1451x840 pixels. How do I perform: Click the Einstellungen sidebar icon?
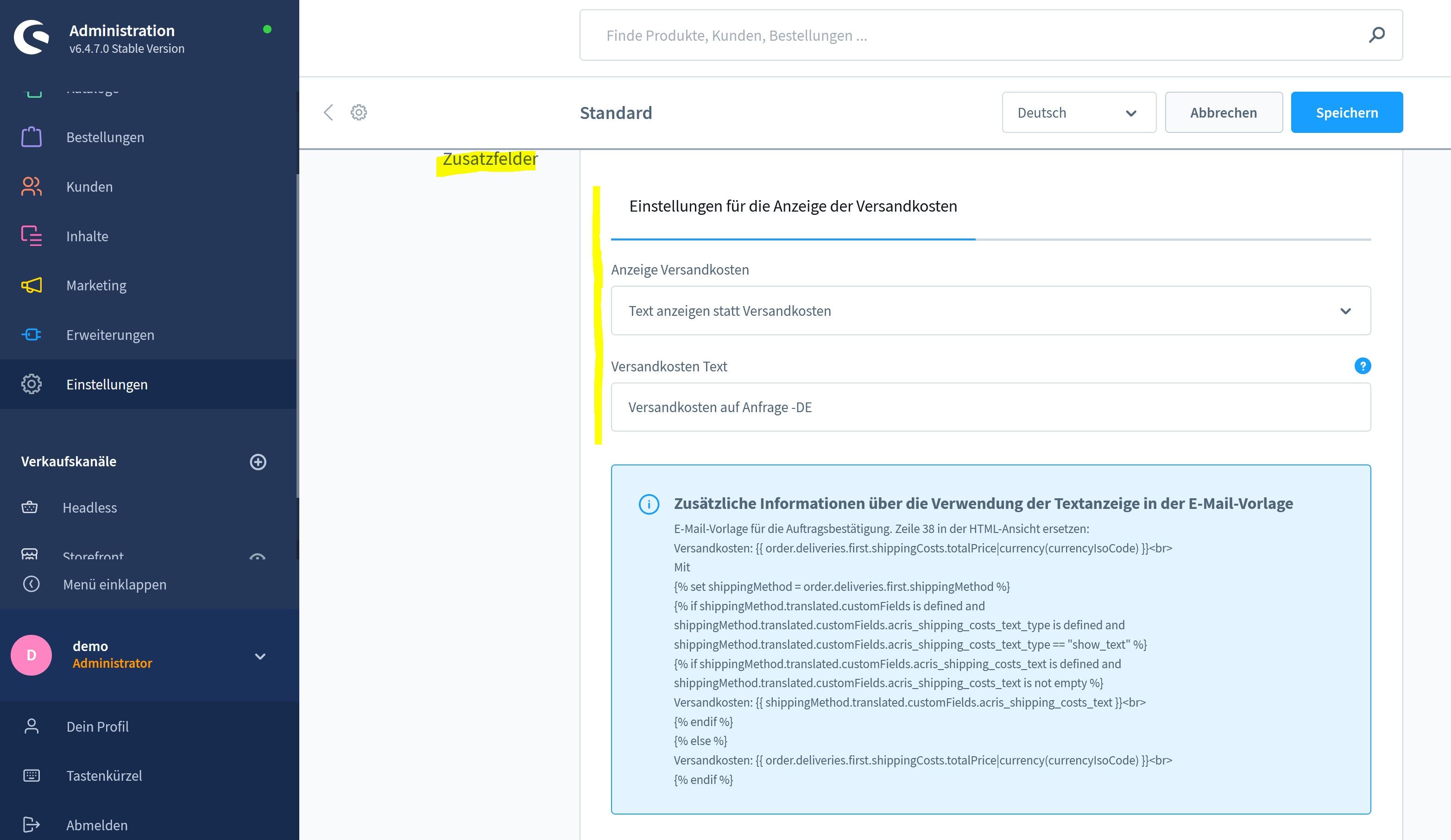click(29, 384)
